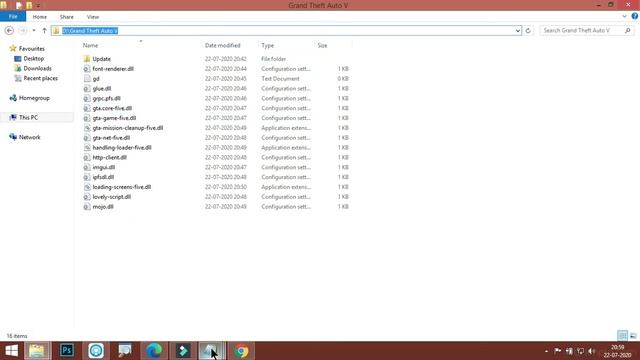Switch to the View ribbon tab
This screenshot has width=640, height=360.
pyautogui.click(x=93, y=17)
